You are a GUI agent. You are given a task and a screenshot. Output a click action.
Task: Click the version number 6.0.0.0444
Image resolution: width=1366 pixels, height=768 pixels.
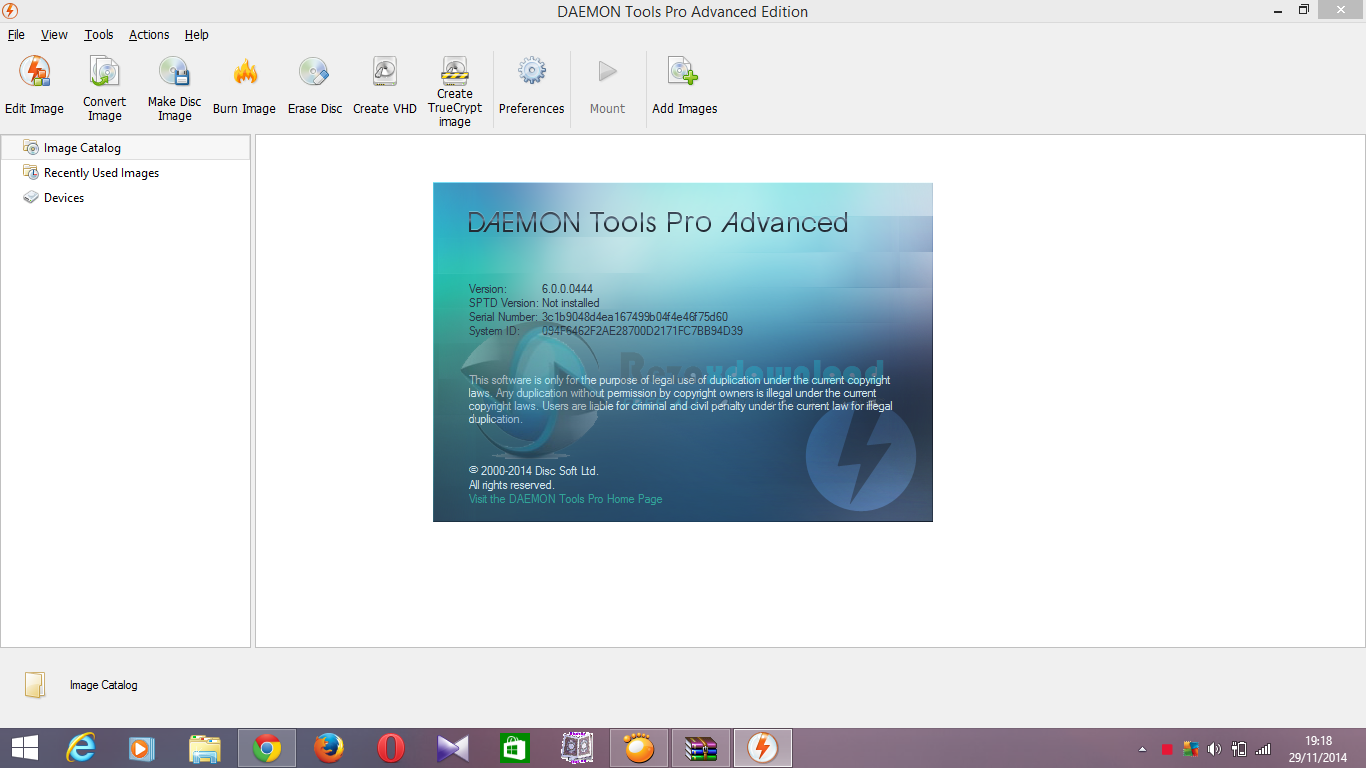[x=567, y=289]
